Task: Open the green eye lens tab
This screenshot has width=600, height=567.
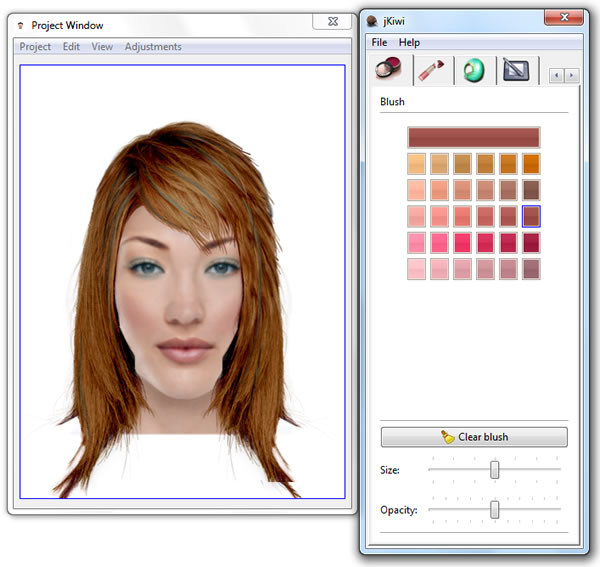Action: (x=474, y=70)
